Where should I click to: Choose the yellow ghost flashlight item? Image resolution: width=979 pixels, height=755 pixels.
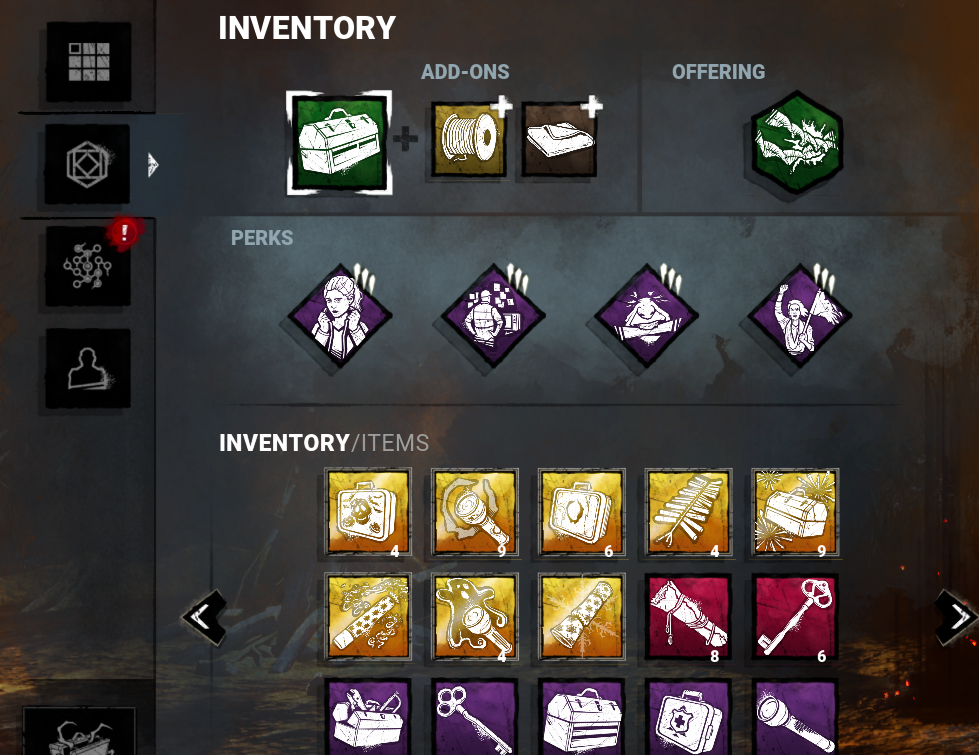point(475,617)
